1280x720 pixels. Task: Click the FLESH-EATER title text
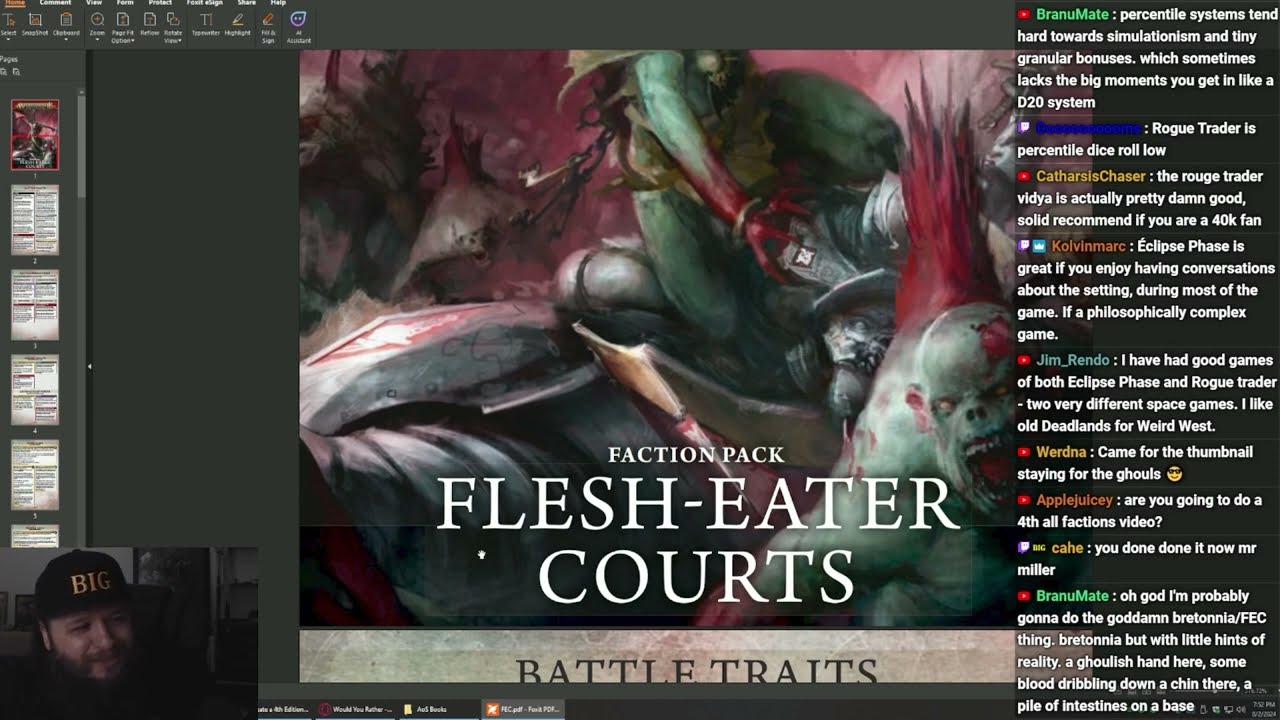(x=697, y=504)
